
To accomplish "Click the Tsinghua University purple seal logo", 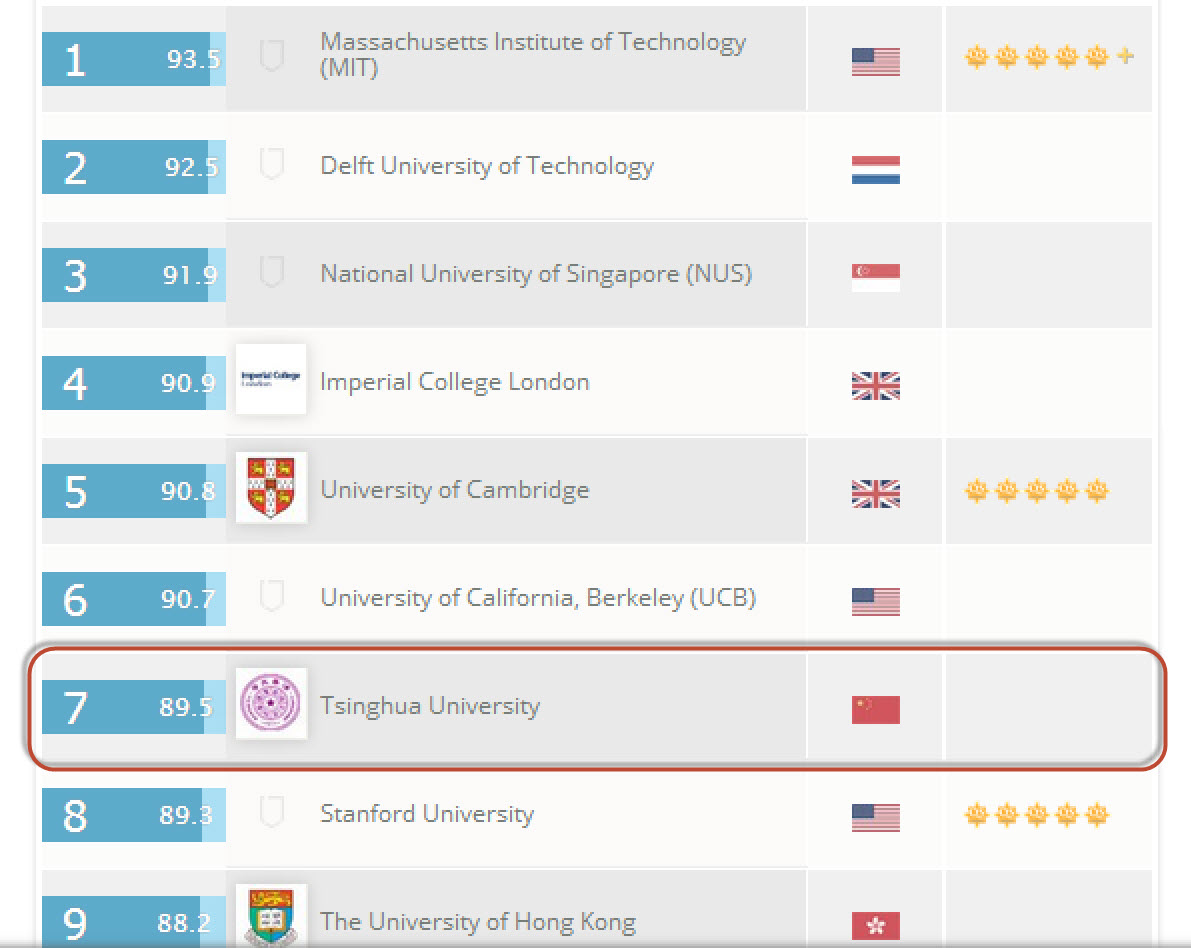I will tap(271, 703).
